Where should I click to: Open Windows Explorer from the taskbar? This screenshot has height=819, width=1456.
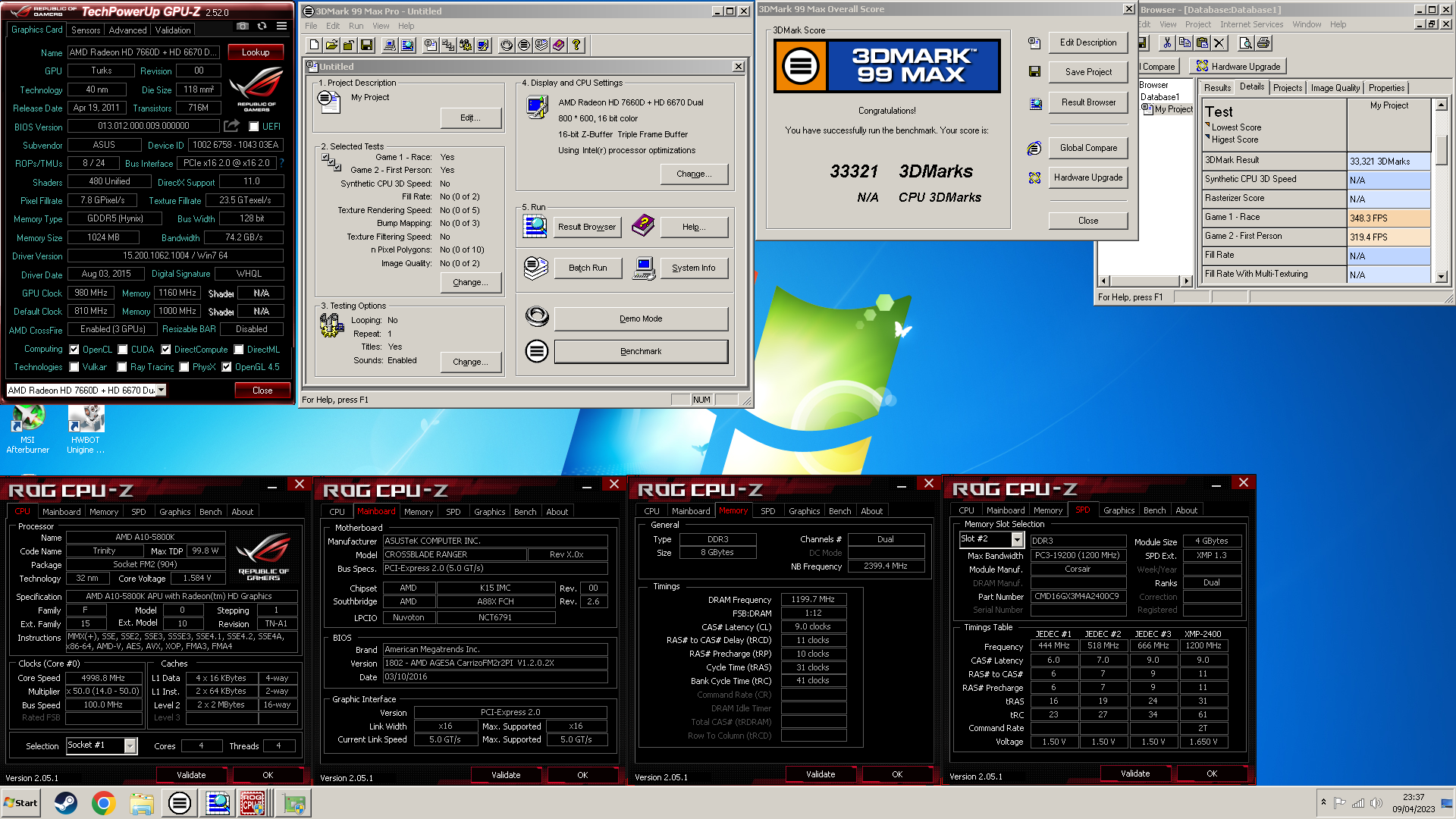(142, 803)
